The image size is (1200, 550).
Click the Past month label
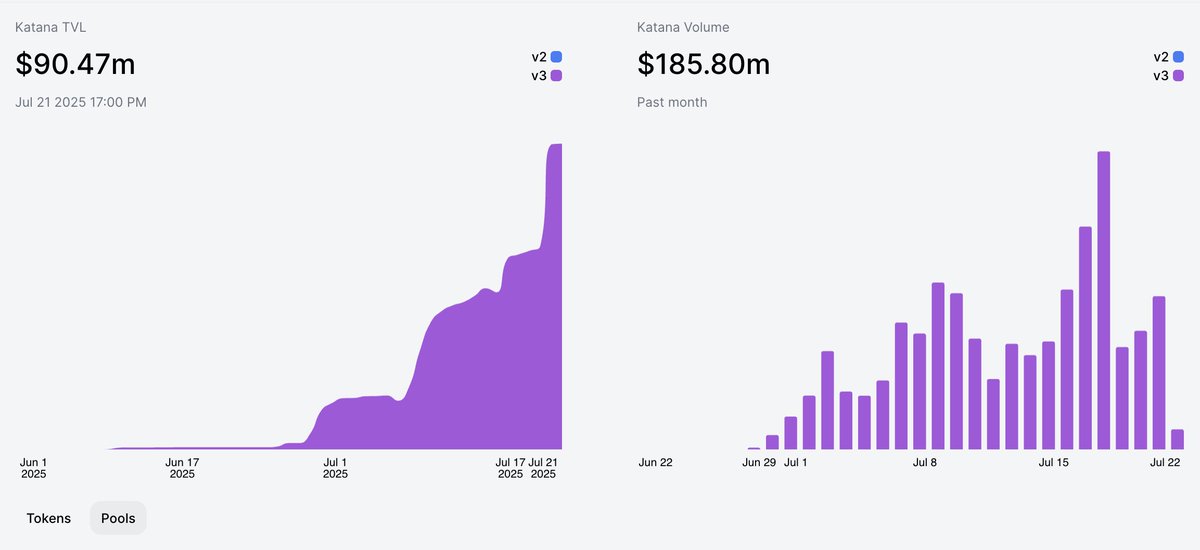tap(672, 102)
